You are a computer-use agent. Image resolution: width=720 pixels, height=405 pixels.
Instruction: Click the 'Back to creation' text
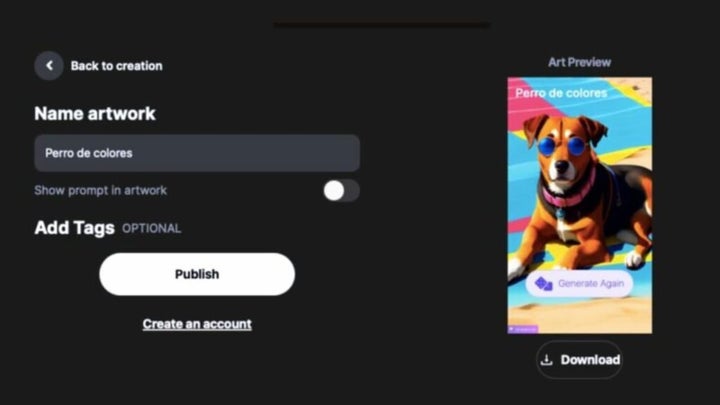[x=117, y=66]
